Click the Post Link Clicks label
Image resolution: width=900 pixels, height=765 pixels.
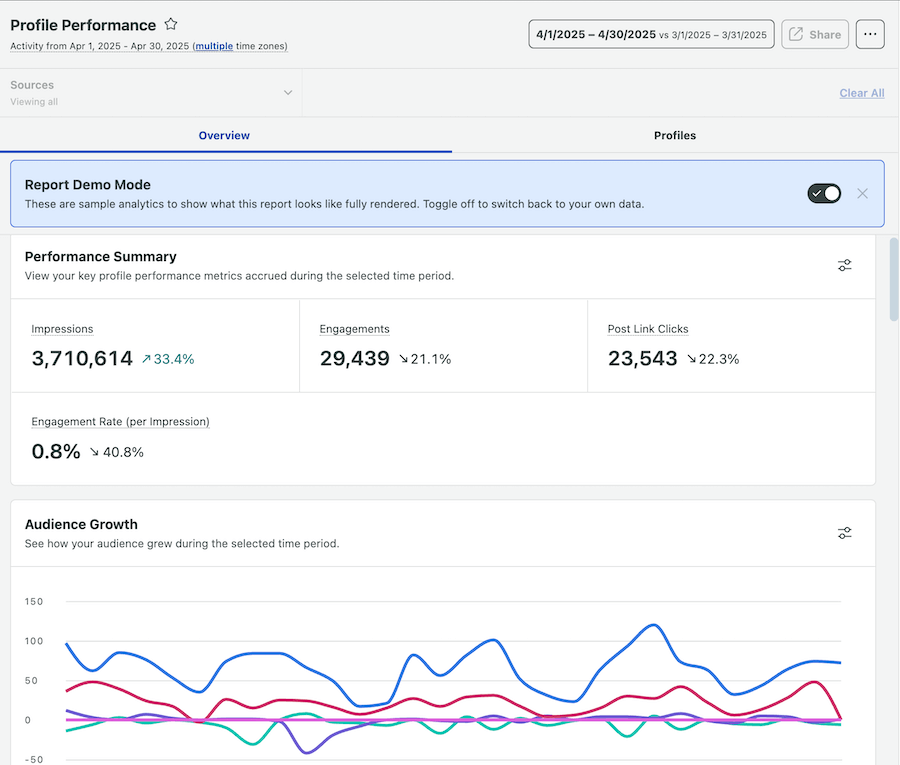pyautogui.click(x=648, y=329)
